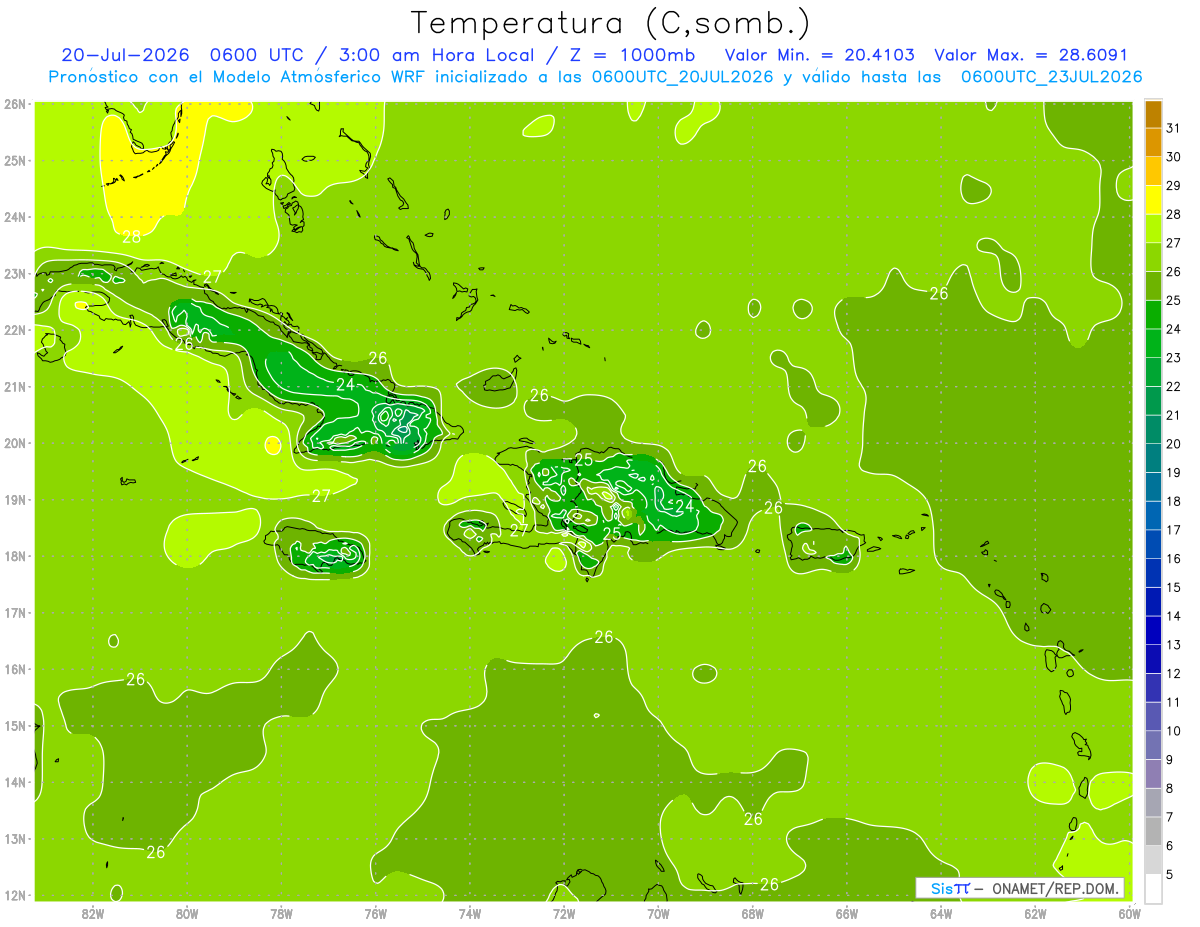Click the '72W' longitude axis label
Image resolution: width=1200 pixels, height=927 pixels.
click(x=564, y=914)
